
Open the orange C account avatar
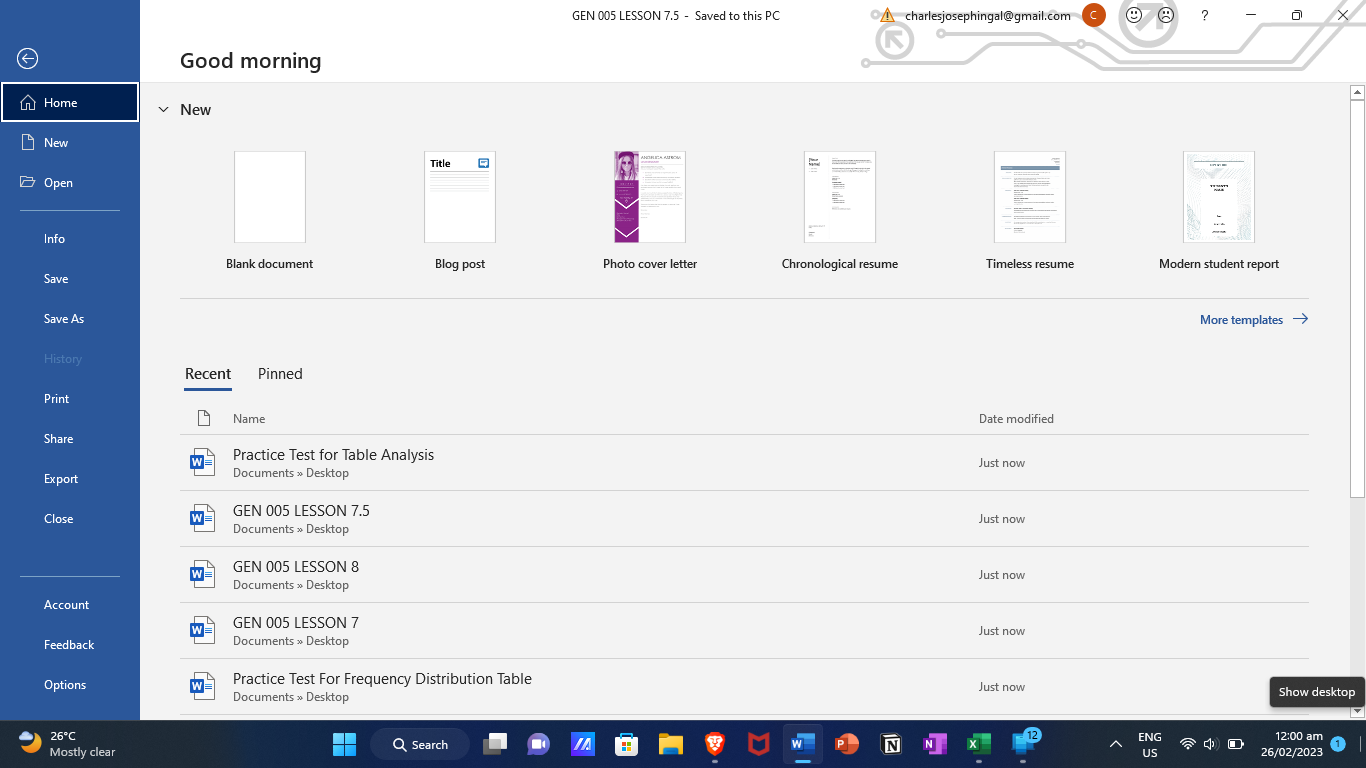[x=1093, y=16]
